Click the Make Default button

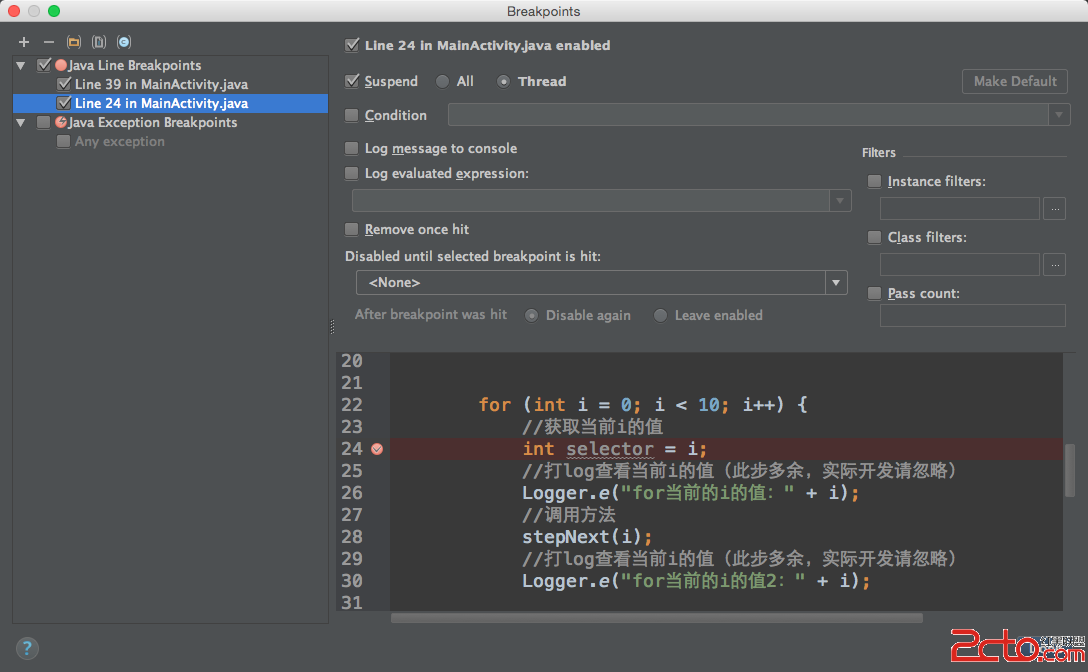(x=1014, y=82)
